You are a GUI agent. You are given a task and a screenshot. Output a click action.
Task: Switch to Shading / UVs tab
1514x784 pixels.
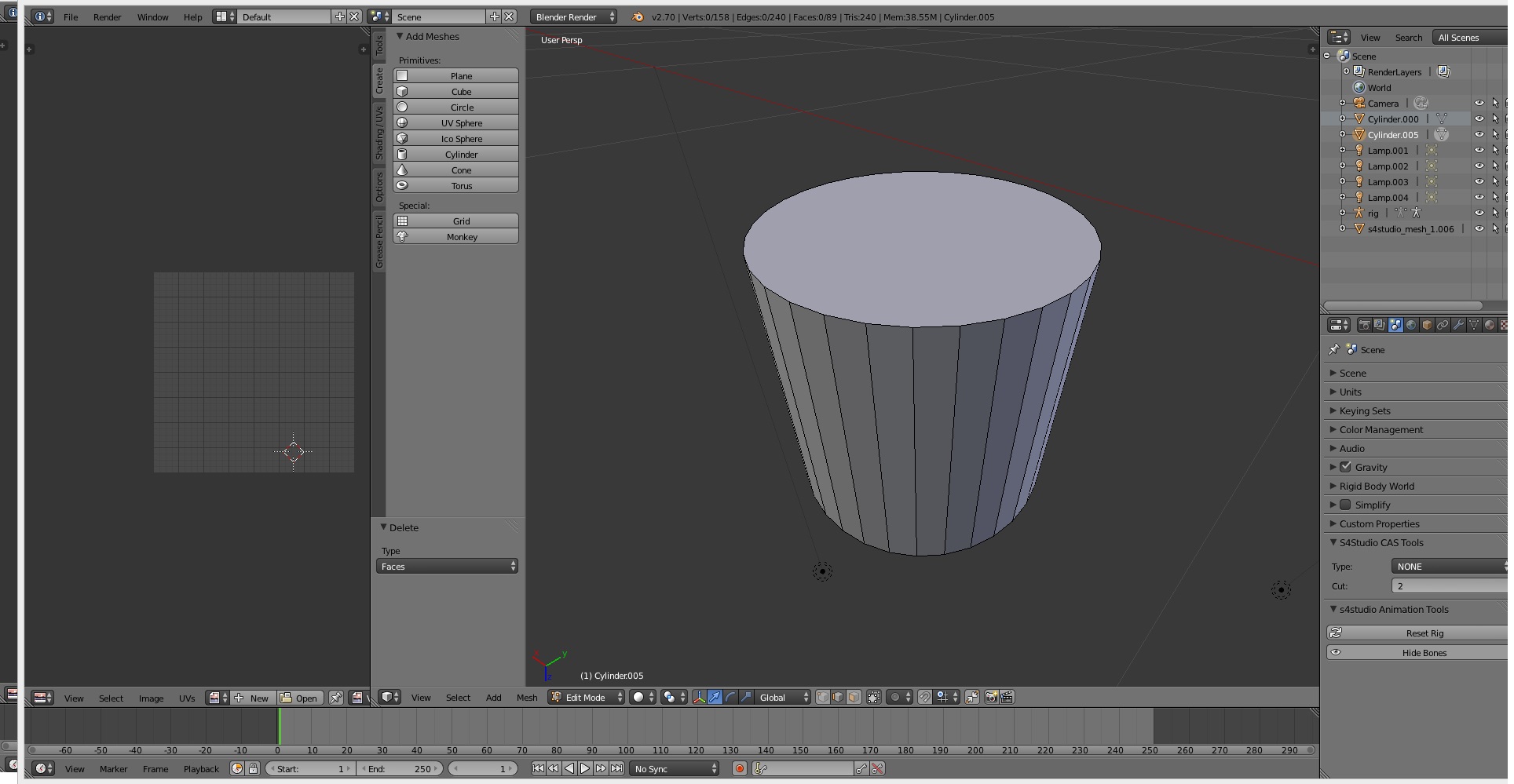pyautogui.click(x=378, y=133)
